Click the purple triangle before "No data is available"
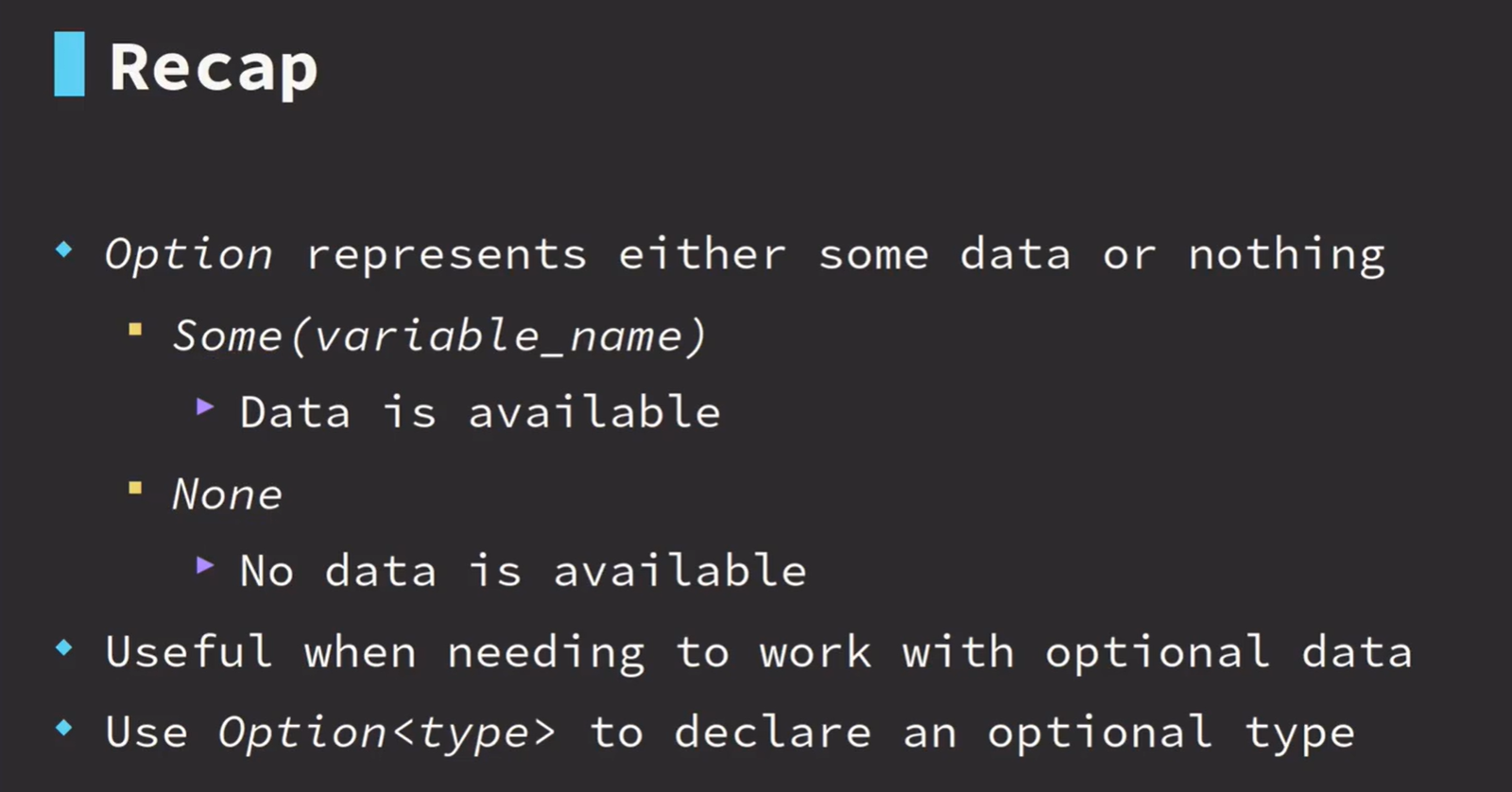Viewport: 1512px width, 792px height. coord(205,566)
